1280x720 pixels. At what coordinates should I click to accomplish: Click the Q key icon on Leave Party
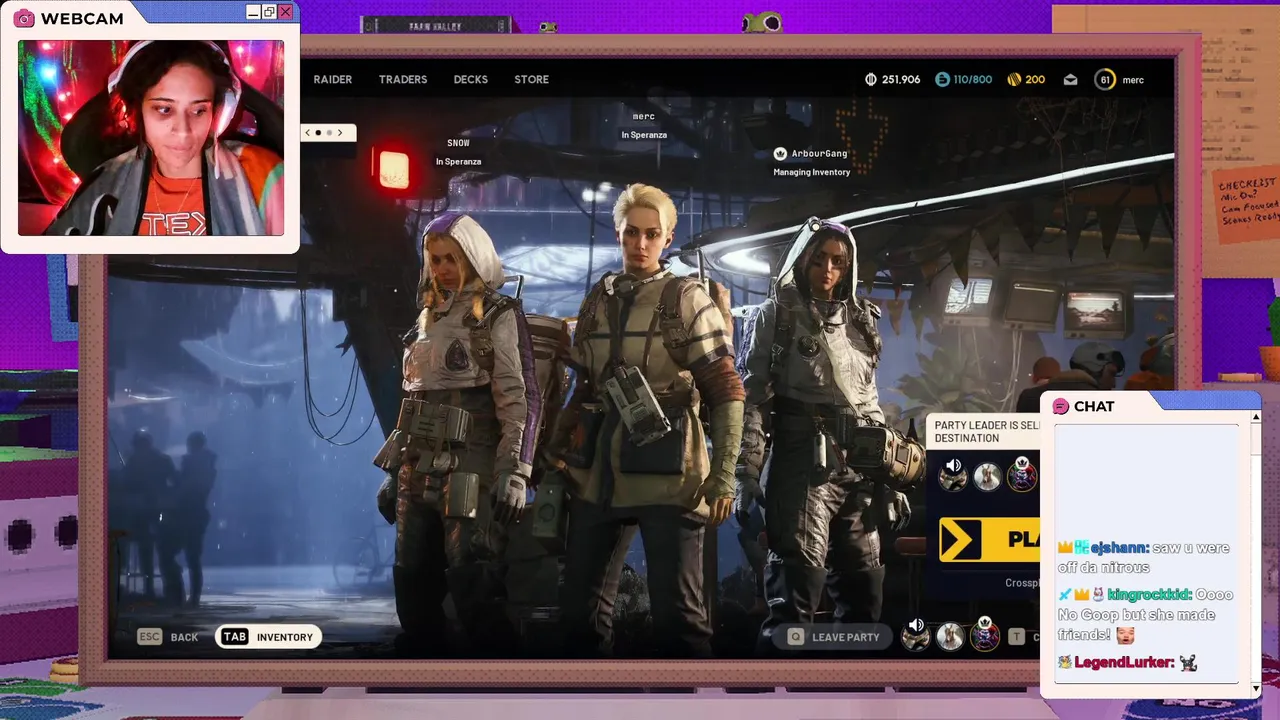[x=796, y=637]
